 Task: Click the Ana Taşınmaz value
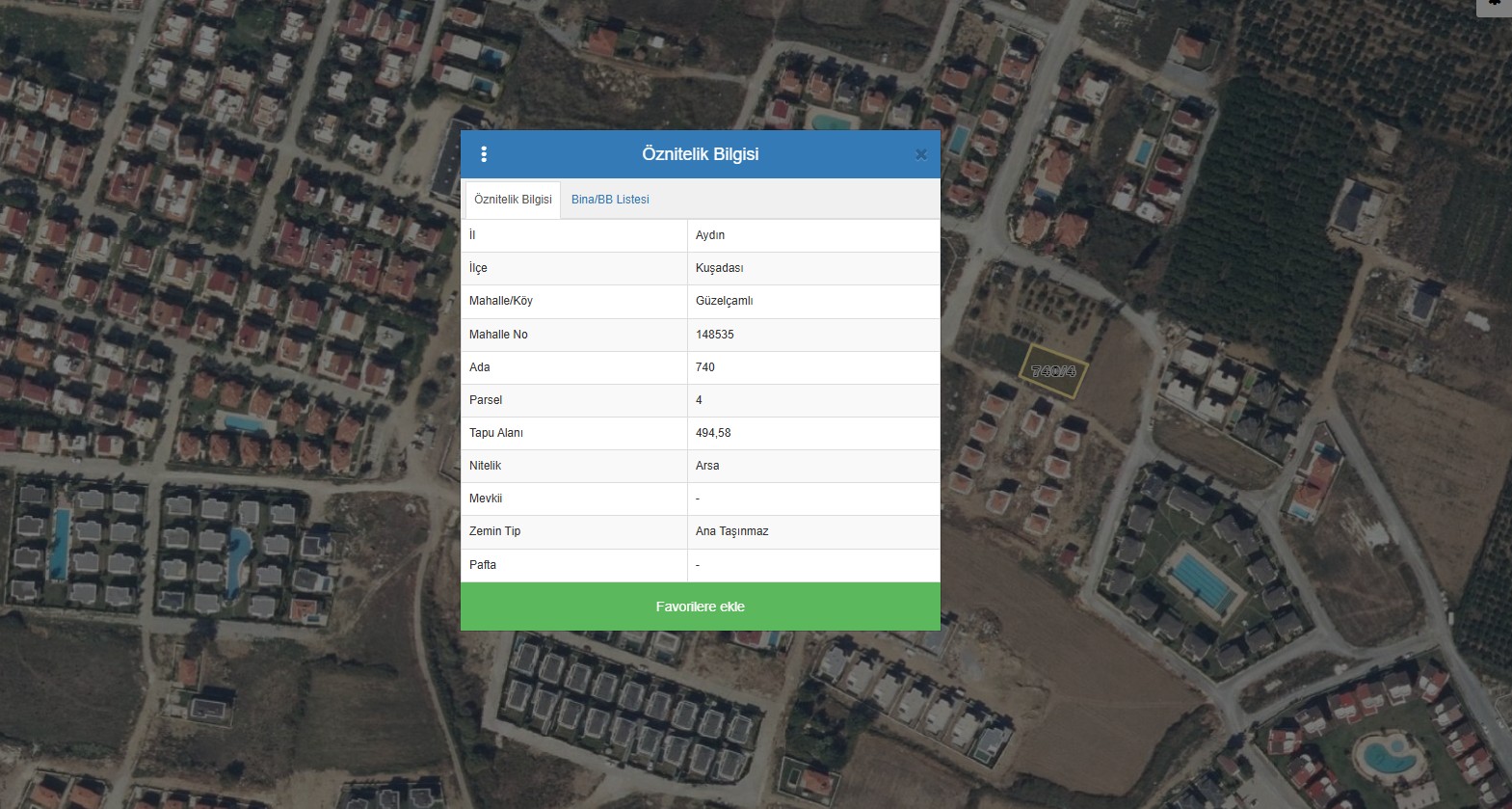731,531
